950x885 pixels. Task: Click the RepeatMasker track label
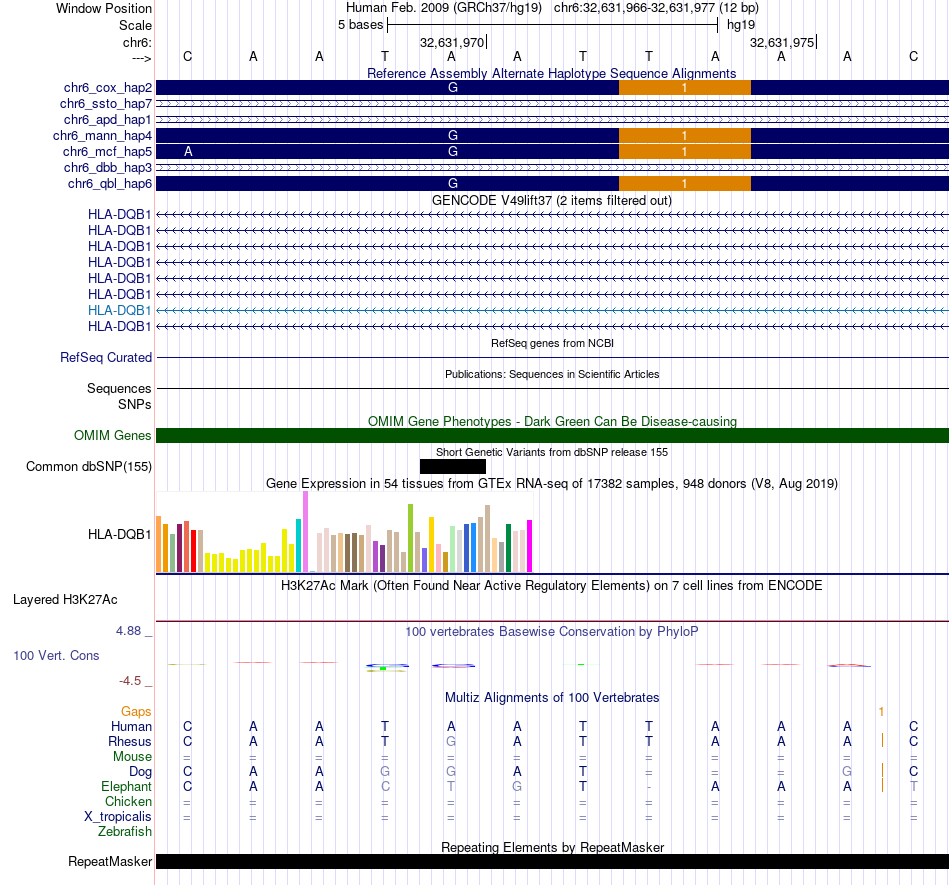[x=110, y=861]
